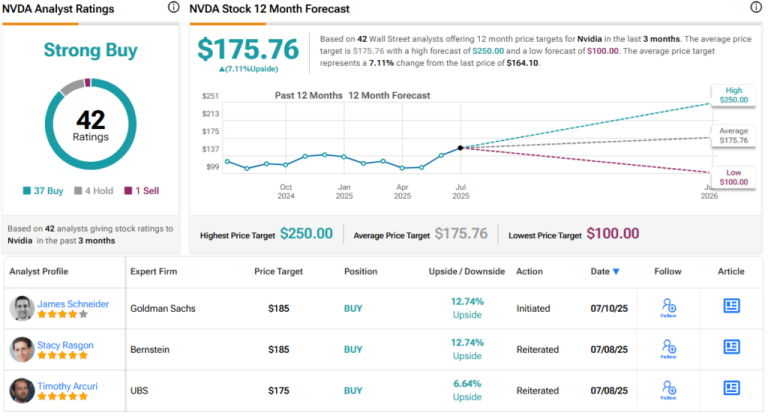The height and width of the screenshot is (416, 768).
Task: Click the Lowest Price Target $100.00 value
Action: [613, 234]
